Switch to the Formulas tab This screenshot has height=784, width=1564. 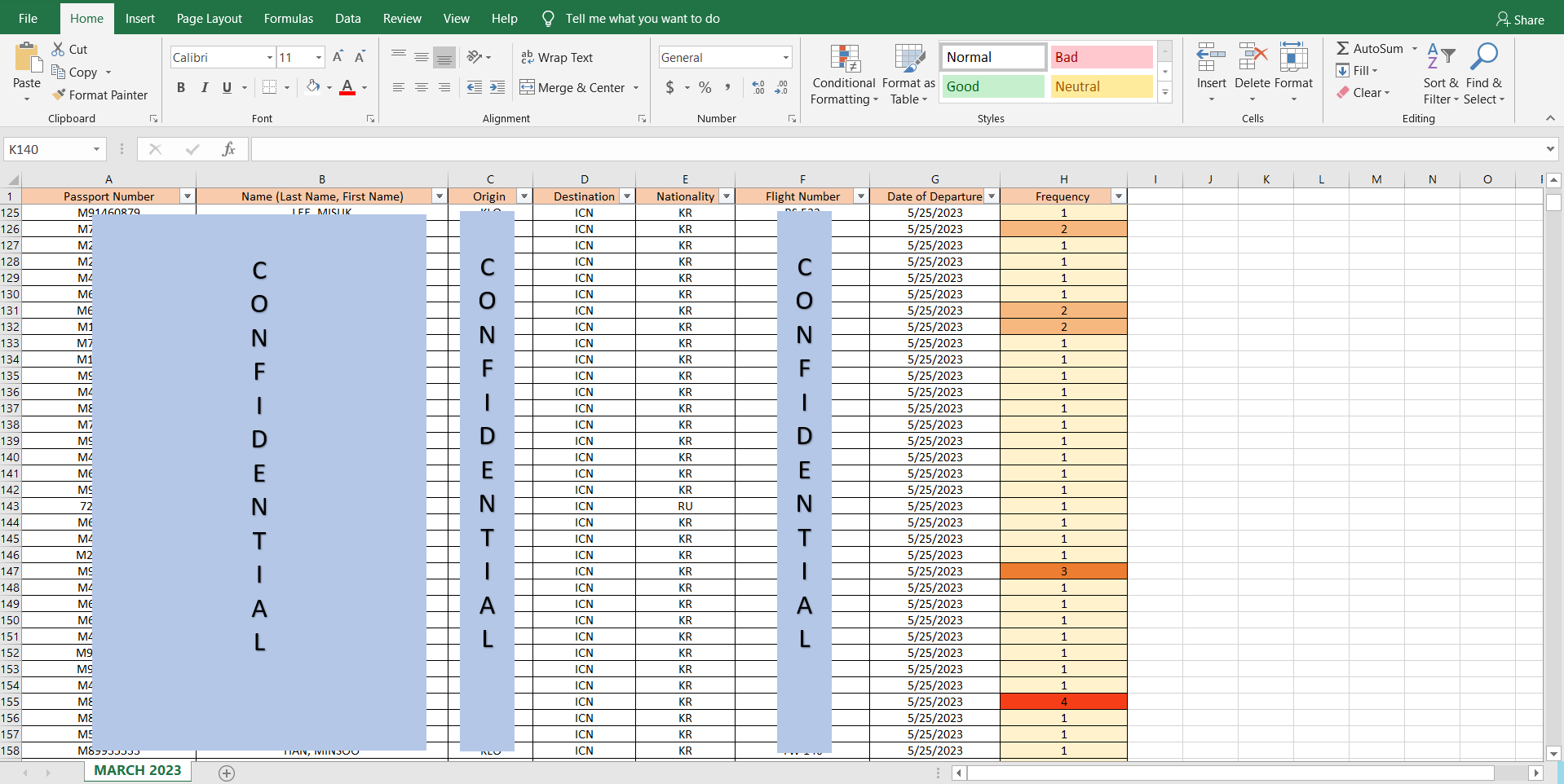click(x=289, y=18)
